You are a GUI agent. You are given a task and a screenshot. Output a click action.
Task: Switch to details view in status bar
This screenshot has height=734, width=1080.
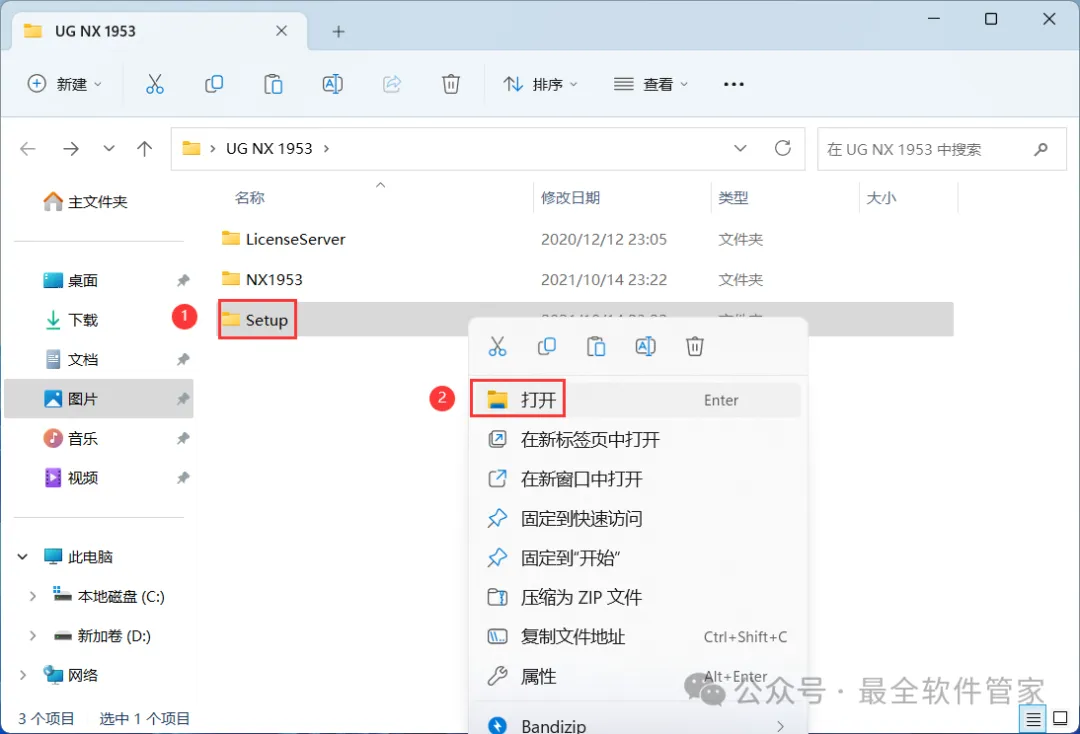1033,720
